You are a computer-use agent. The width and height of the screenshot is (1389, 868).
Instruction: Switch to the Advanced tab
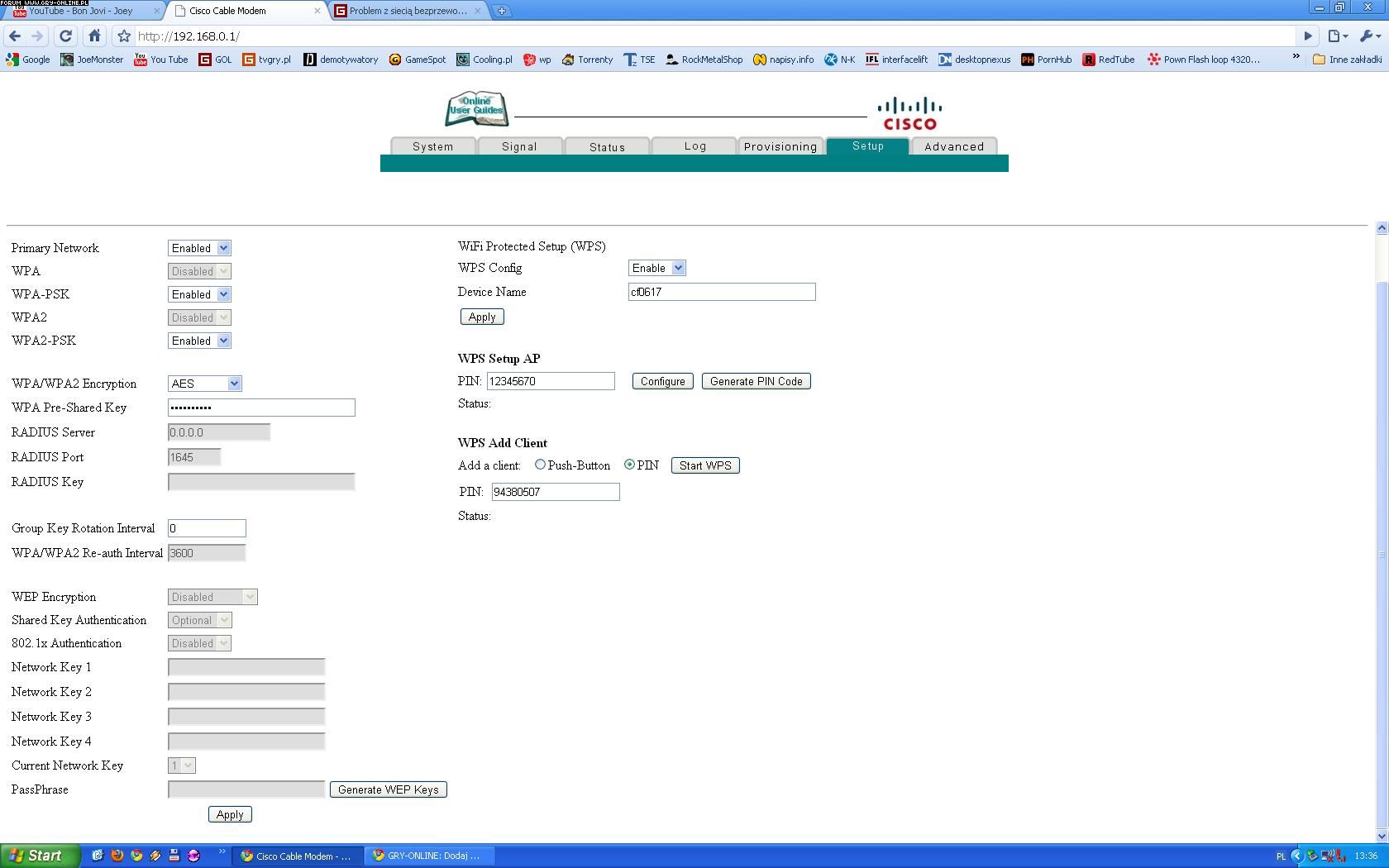[x=954, y=146]
